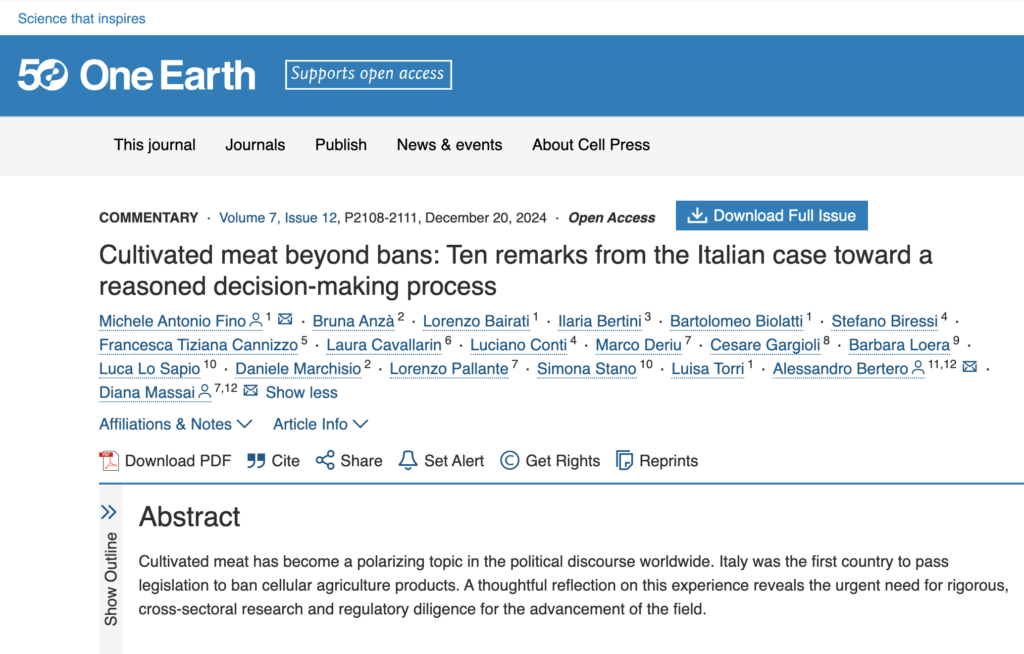Open the This journal menu

click(x=155, y=145)
